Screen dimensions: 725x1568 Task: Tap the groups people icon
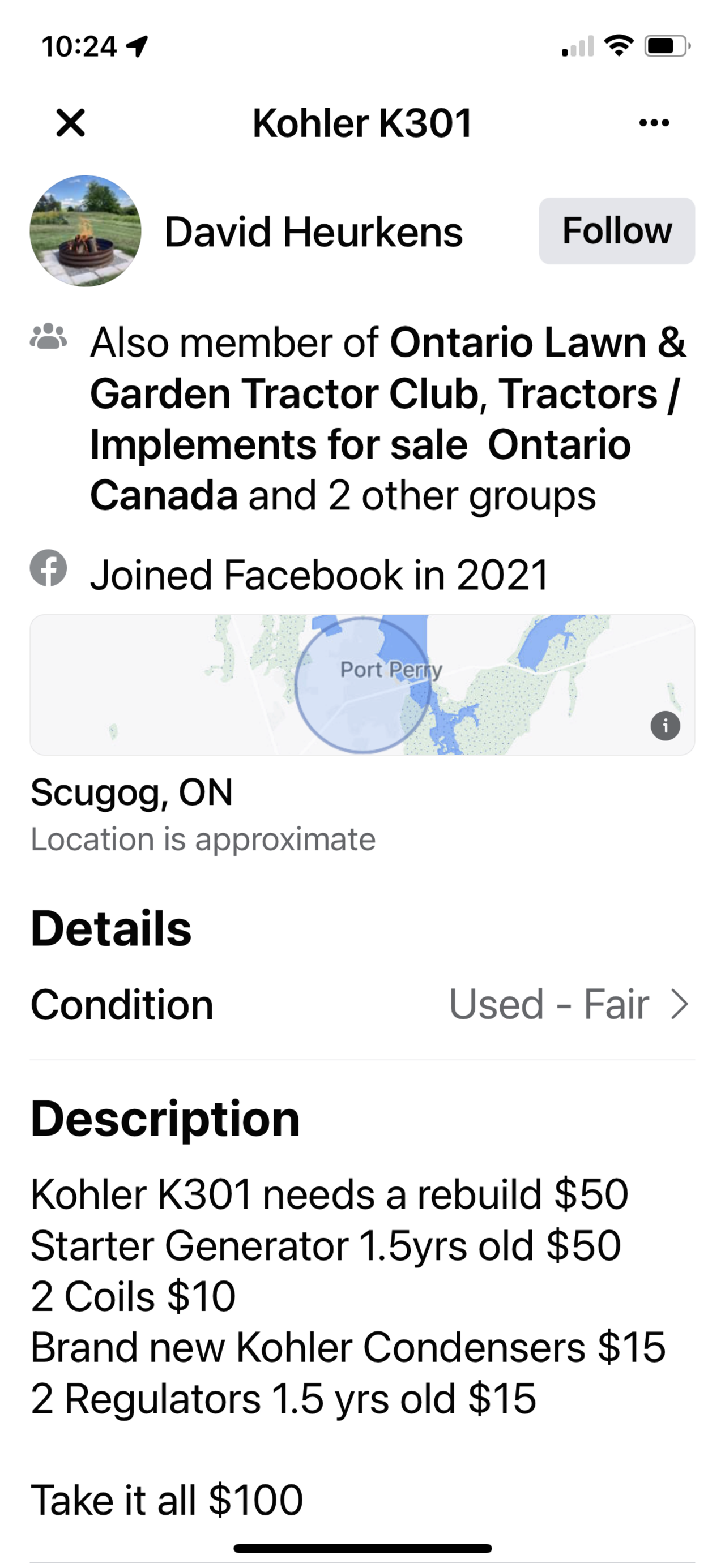[x=49, y=337]
